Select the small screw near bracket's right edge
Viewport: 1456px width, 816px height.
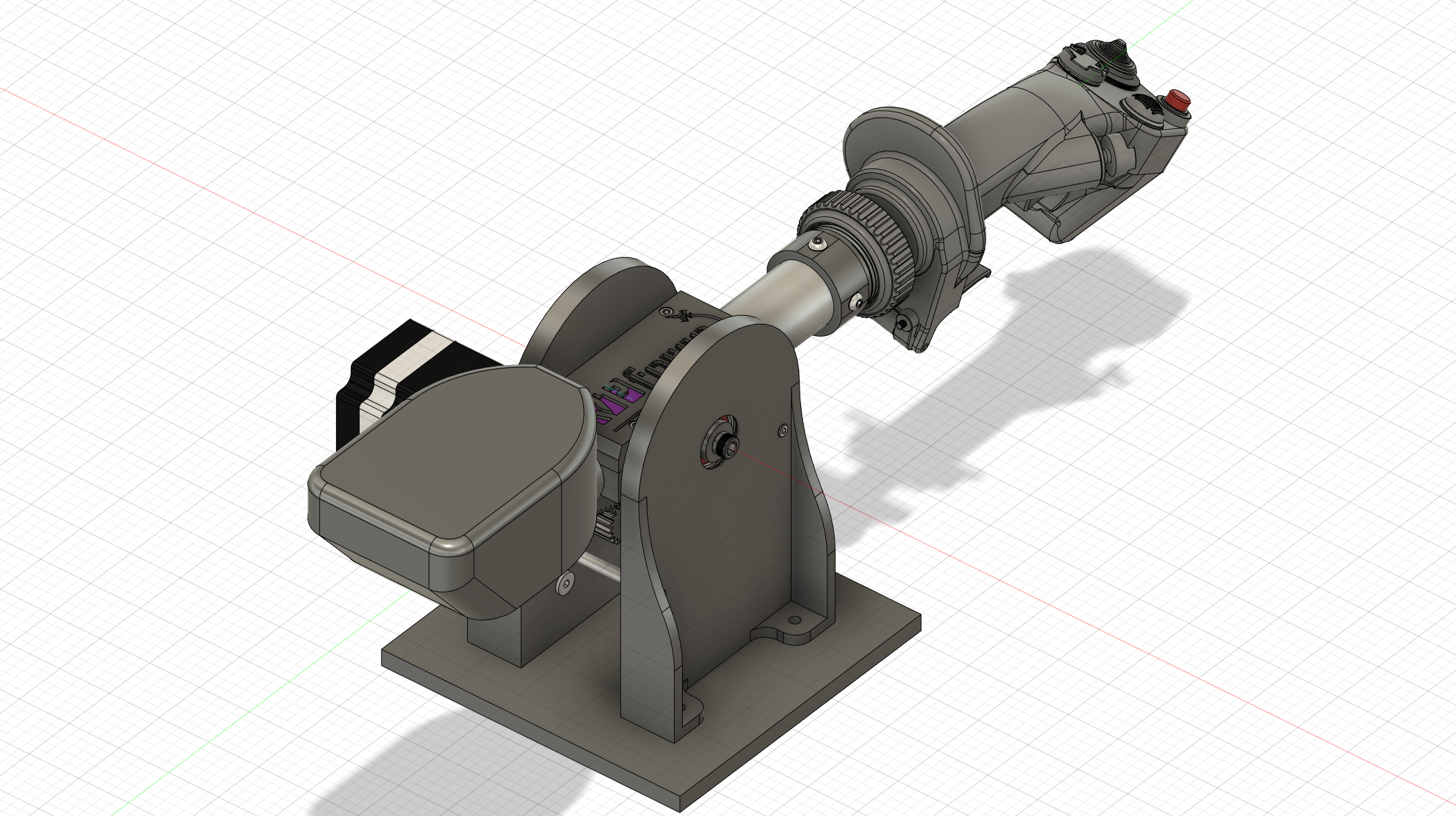click(783, 429)
